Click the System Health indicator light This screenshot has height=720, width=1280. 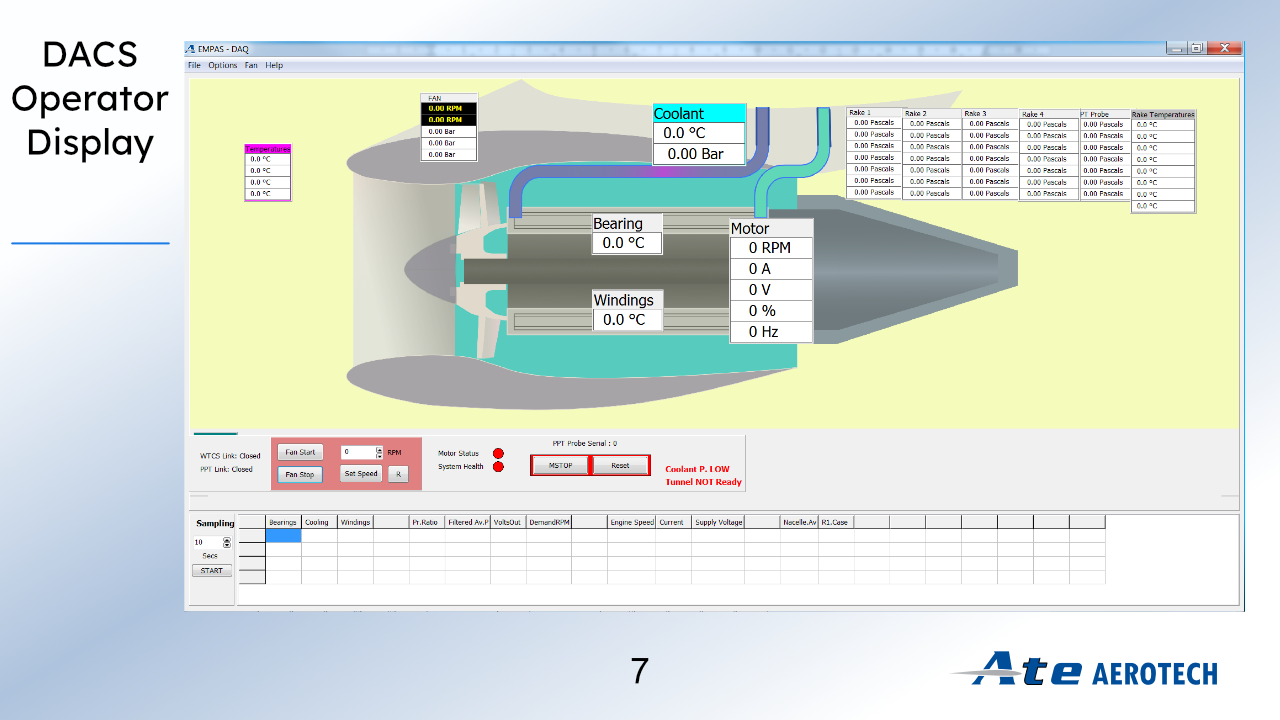(x=498, y=466)
